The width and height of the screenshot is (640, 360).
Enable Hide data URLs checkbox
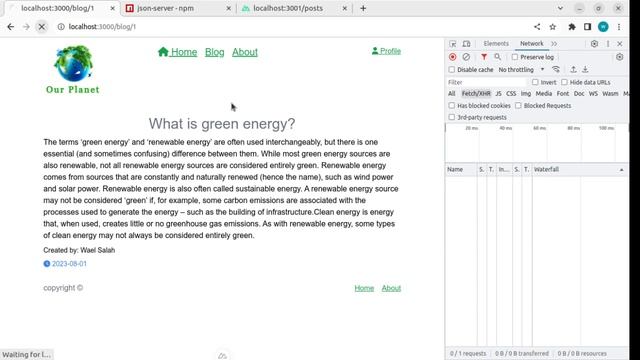coord(564,82)
